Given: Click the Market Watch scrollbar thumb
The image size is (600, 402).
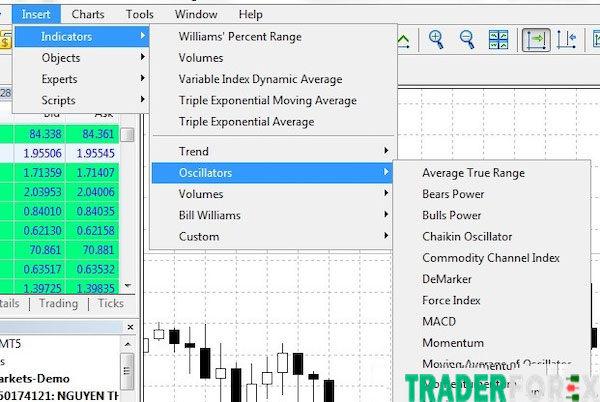Looking at the screenshot, I should (127, 135).
